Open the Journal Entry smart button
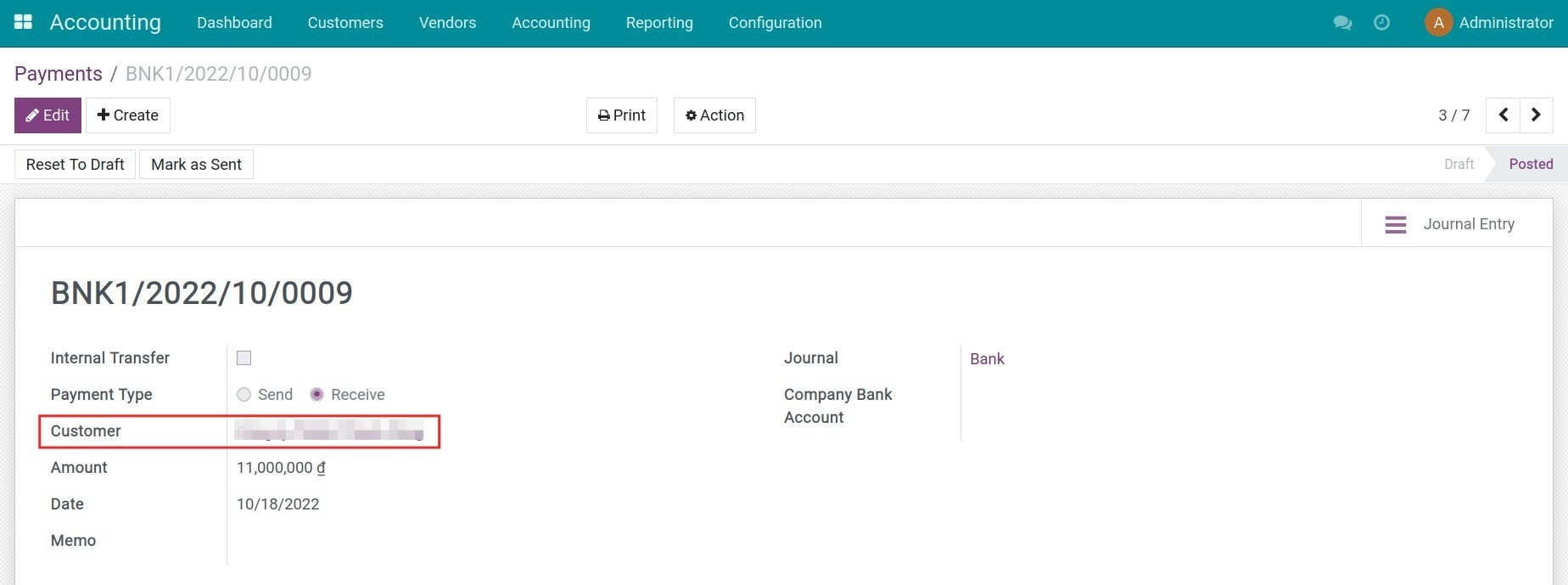The height and width of the screenshot is (585, 1568). [x=1457, y=224]
